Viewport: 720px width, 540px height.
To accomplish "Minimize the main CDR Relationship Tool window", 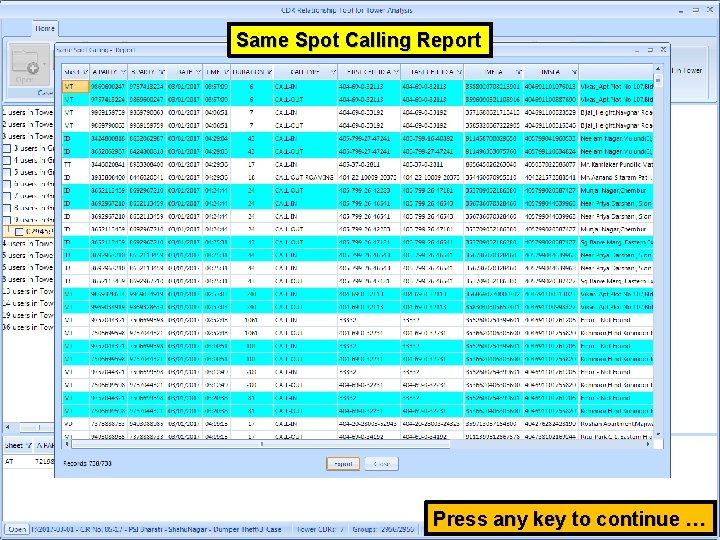I will tap(681, 10).
